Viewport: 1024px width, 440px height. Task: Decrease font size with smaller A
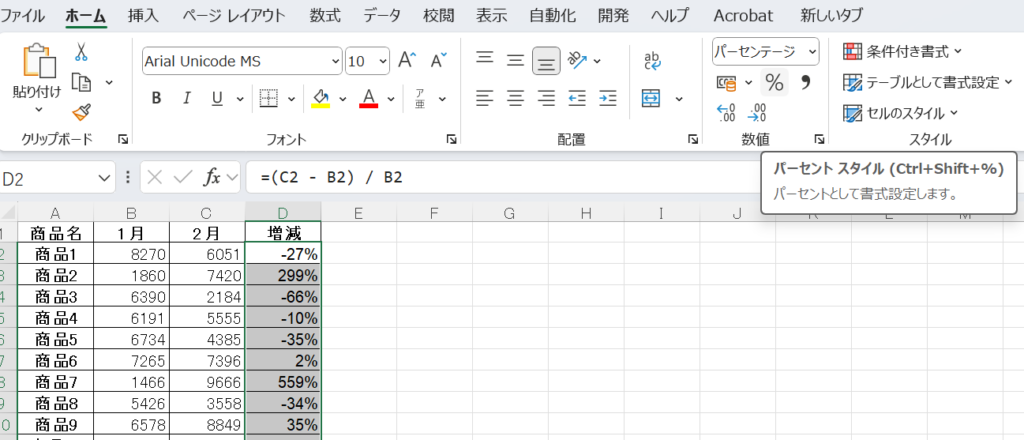click(x=439, y=61)
